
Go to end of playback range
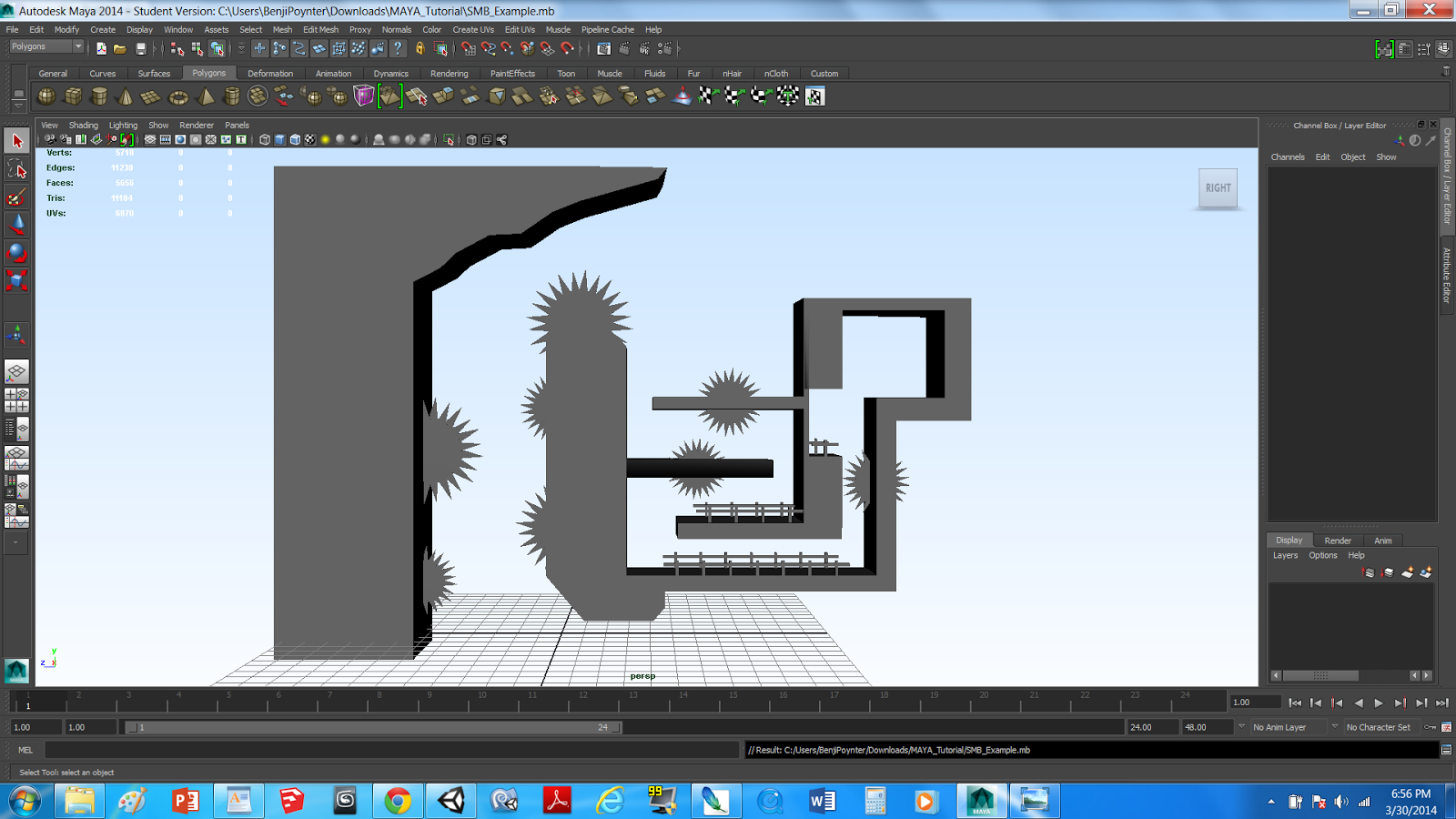point(1442,703)
